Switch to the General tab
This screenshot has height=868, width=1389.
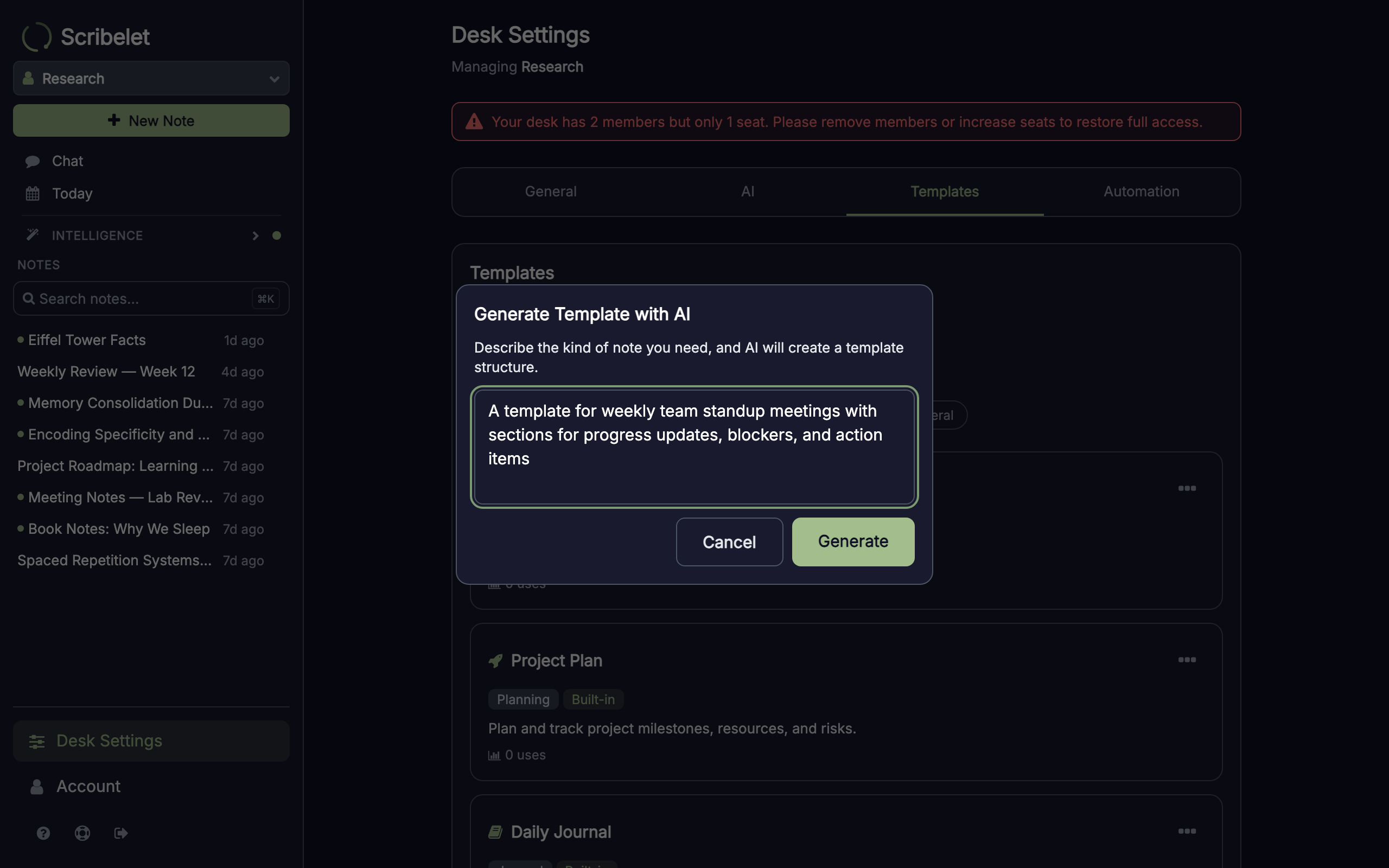tap(550, 192)
